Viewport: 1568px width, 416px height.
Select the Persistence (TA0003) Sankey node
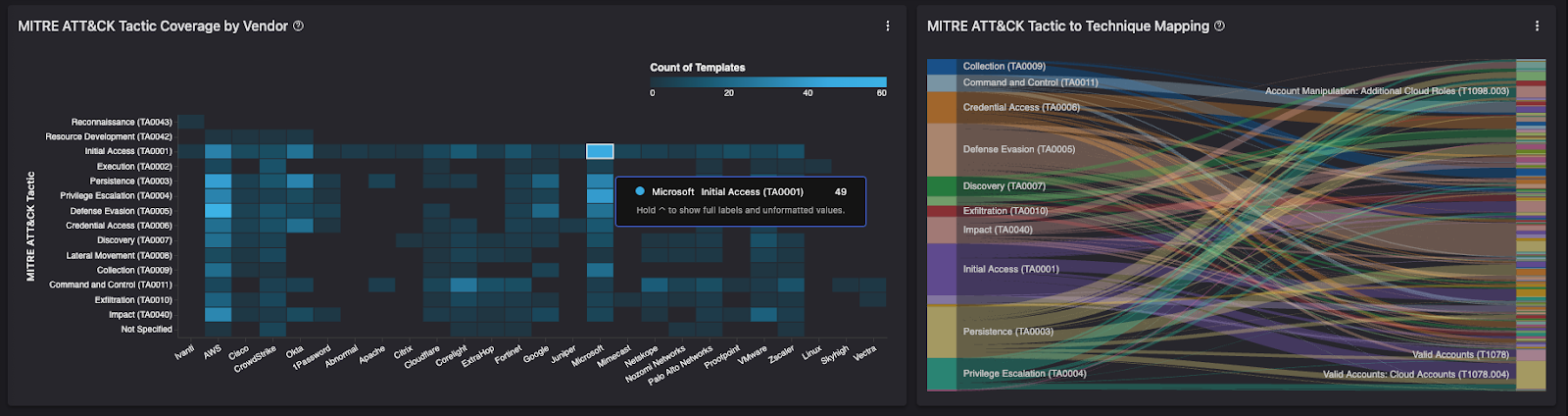click(x=942, y=332)
